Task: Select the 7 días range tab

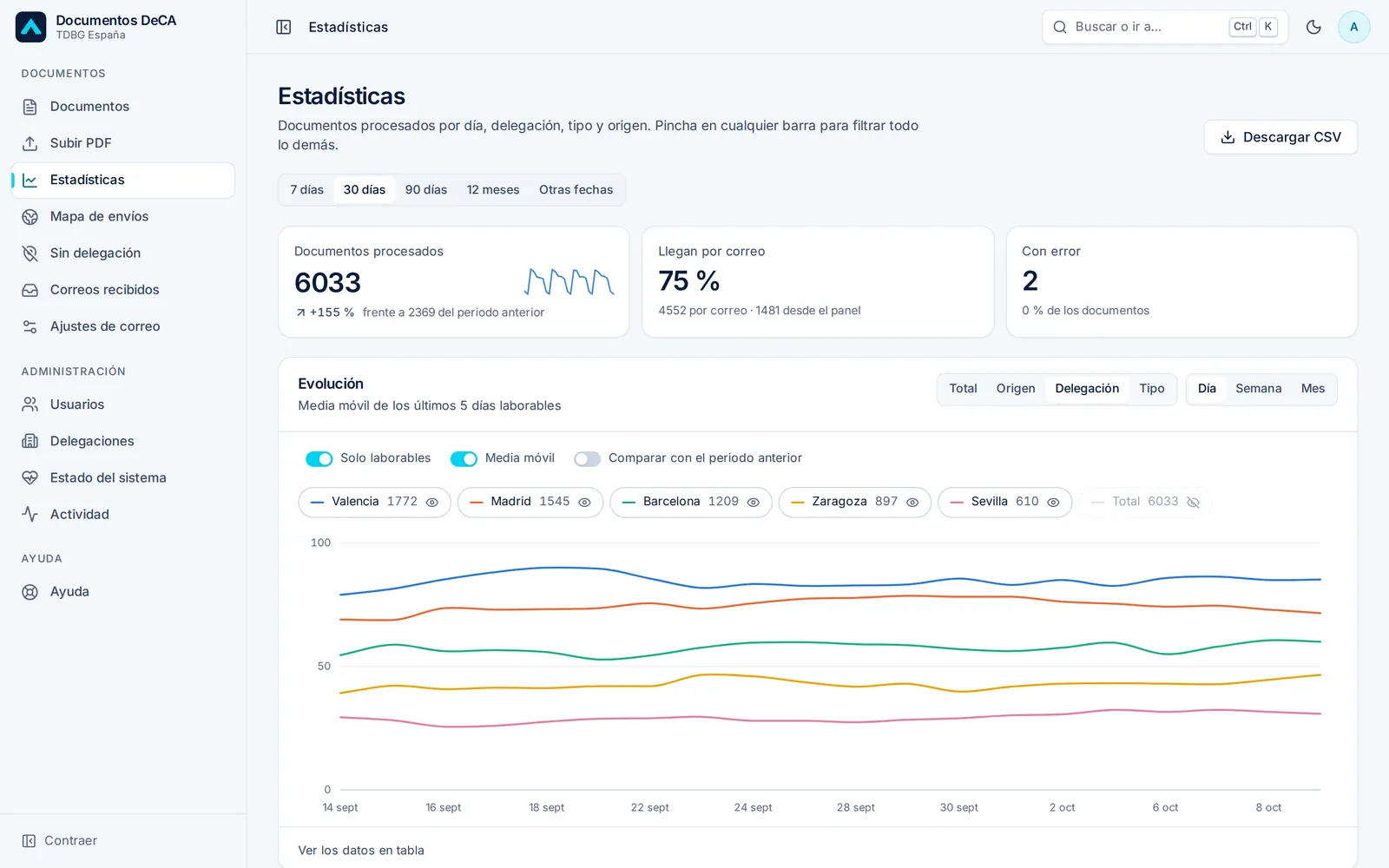Action: click(306, 190)
